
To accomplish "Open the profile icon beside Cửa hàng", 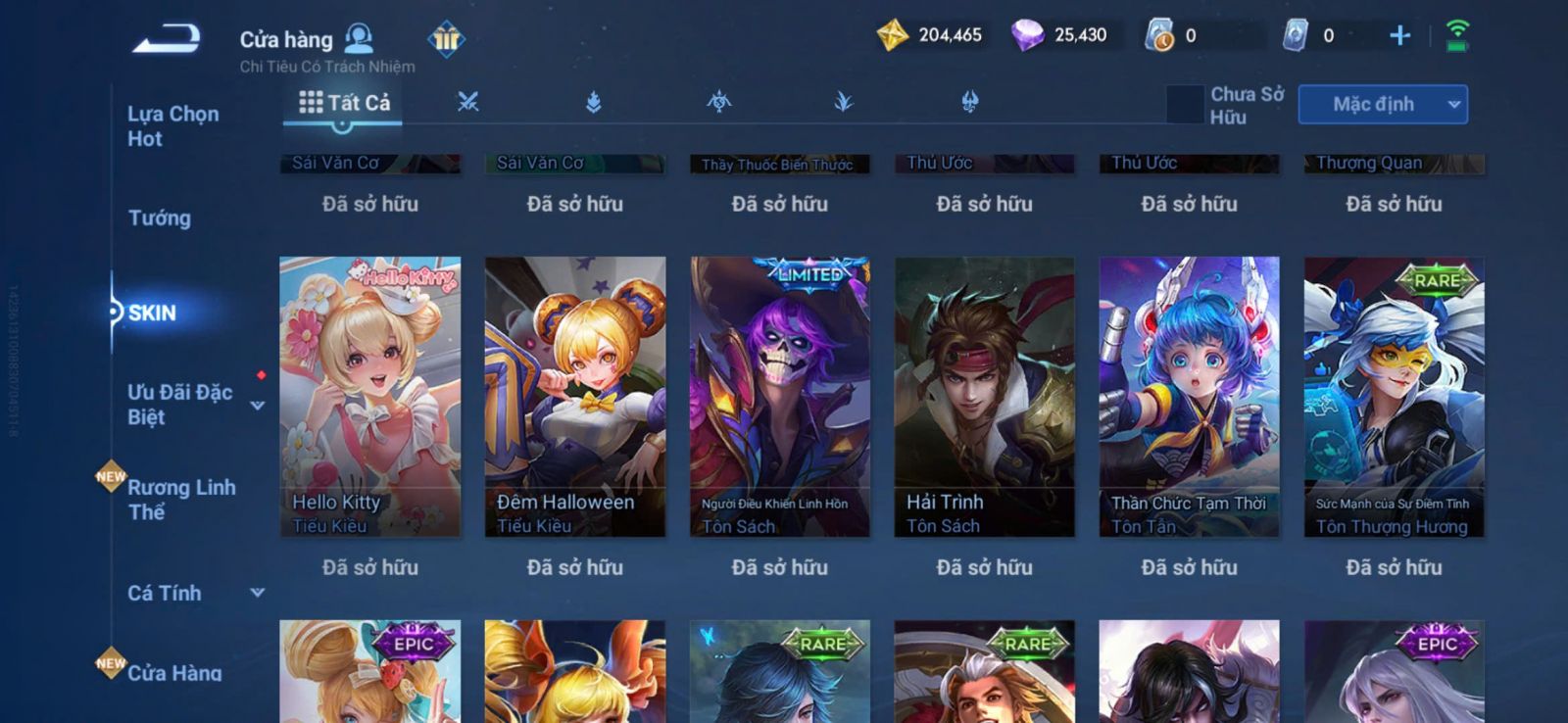I will [x=359, y=38].
